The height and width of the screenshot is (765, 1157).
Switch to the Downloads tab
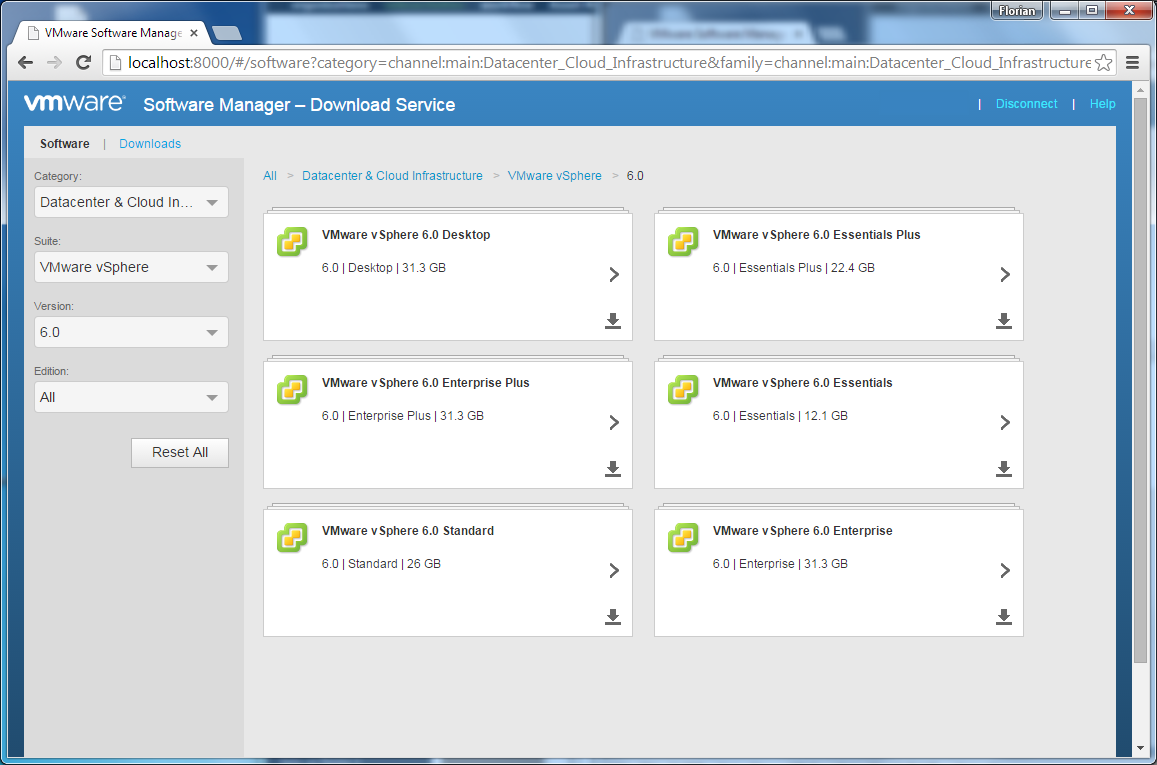(150, 144)
